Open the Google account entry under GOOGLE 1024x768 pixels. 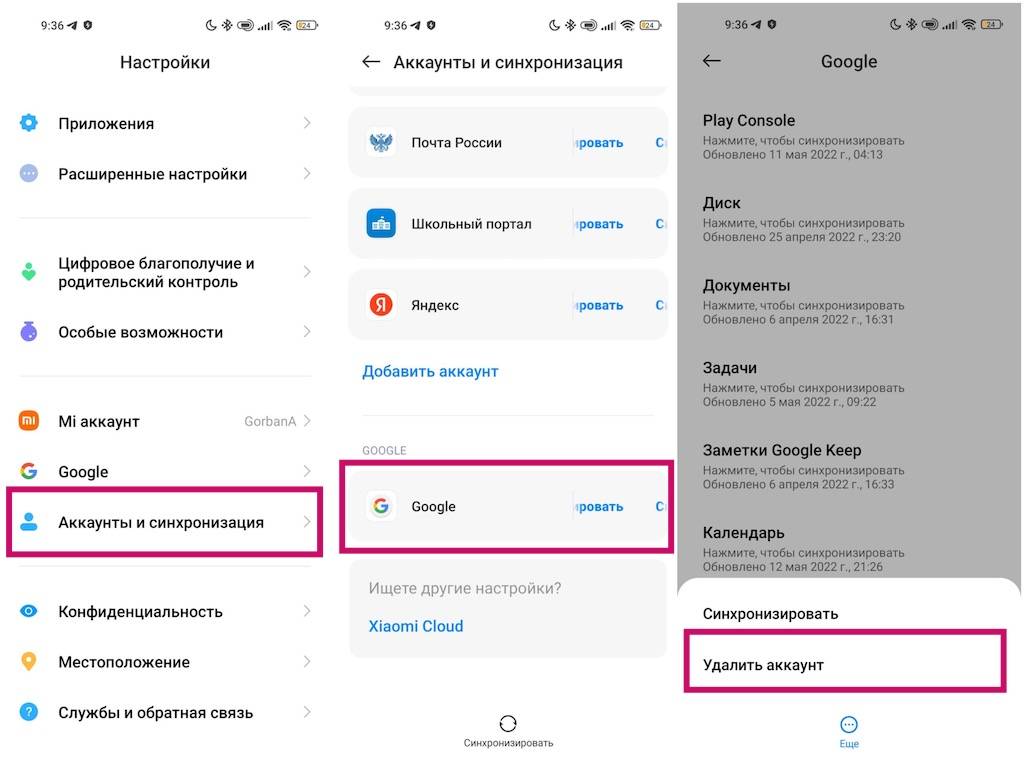(x=507, y=507)
